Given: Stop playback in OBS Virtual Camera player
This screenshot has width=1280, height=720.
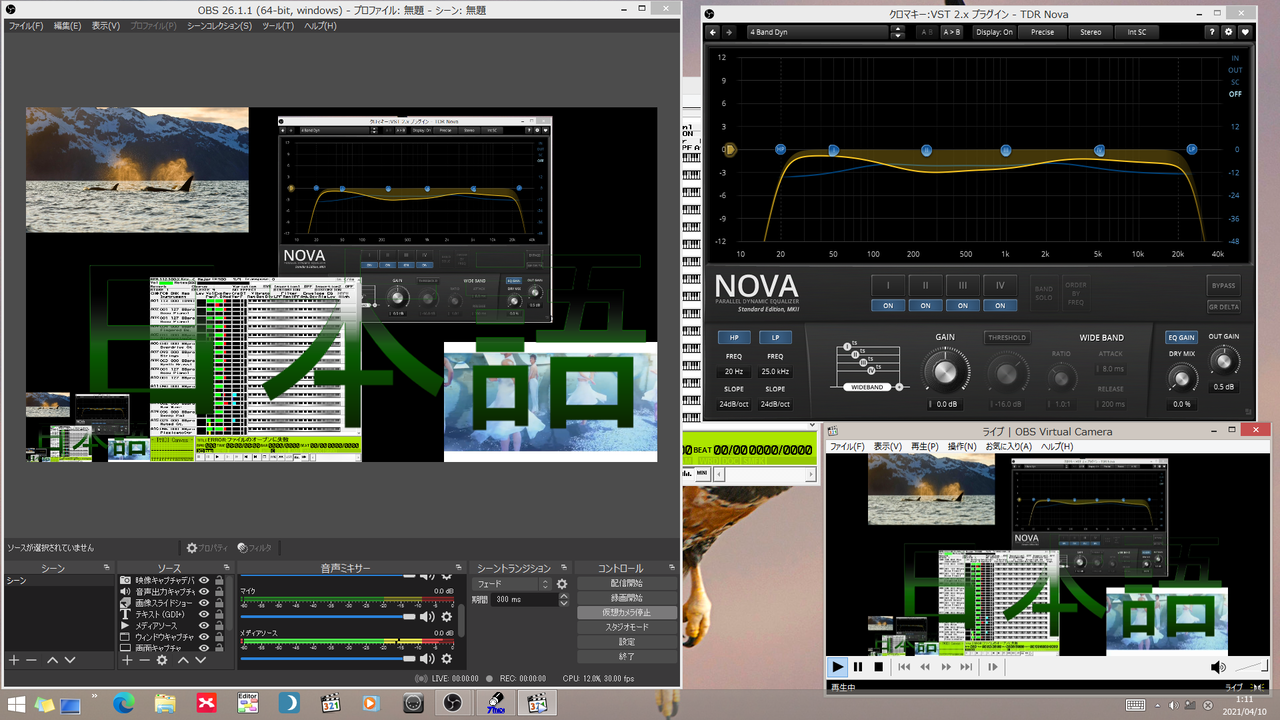Looking at the screenshot, I should tap(878, 667).
